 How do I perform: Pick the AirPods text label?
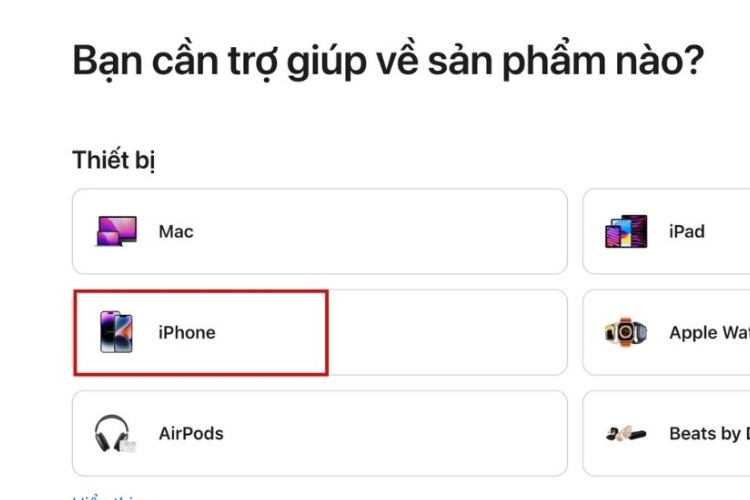pyautogui.click(x=191, y=434)
